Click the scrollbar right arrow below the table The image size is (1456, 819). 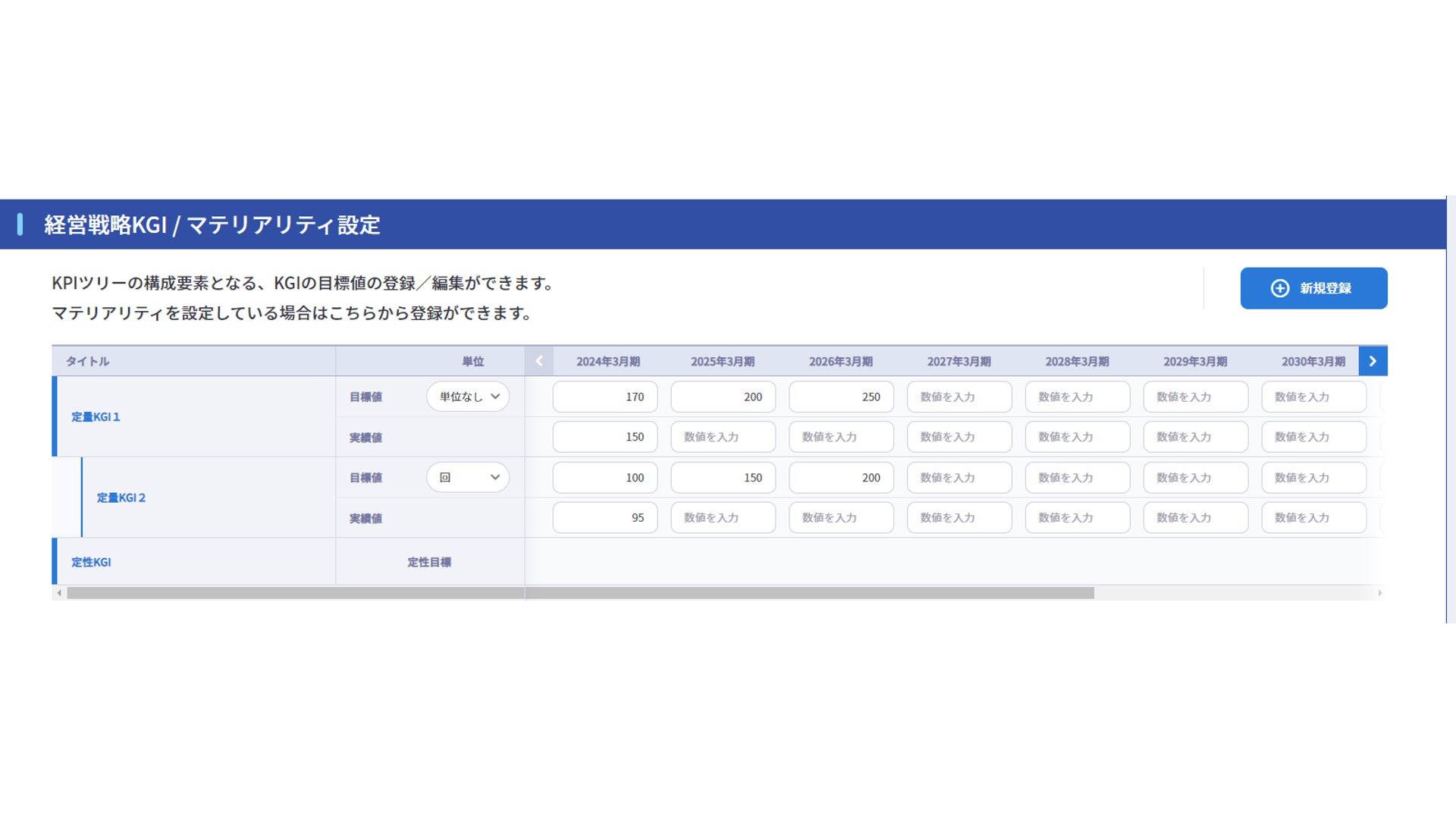coord(1380,593)
